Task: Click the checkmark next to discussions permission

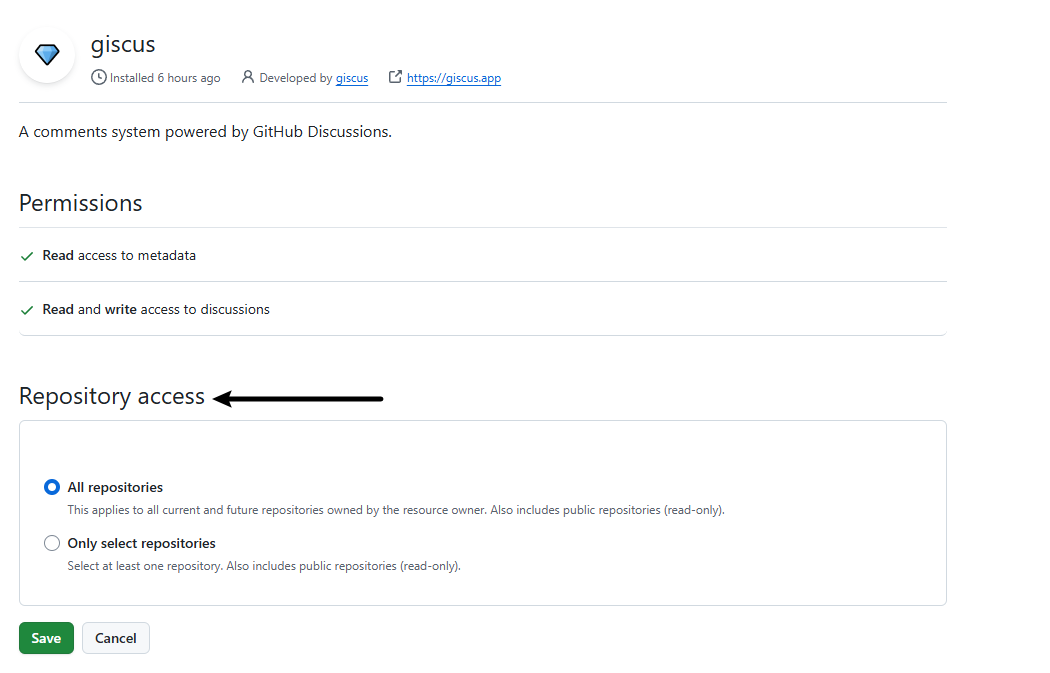Action: 27,310
